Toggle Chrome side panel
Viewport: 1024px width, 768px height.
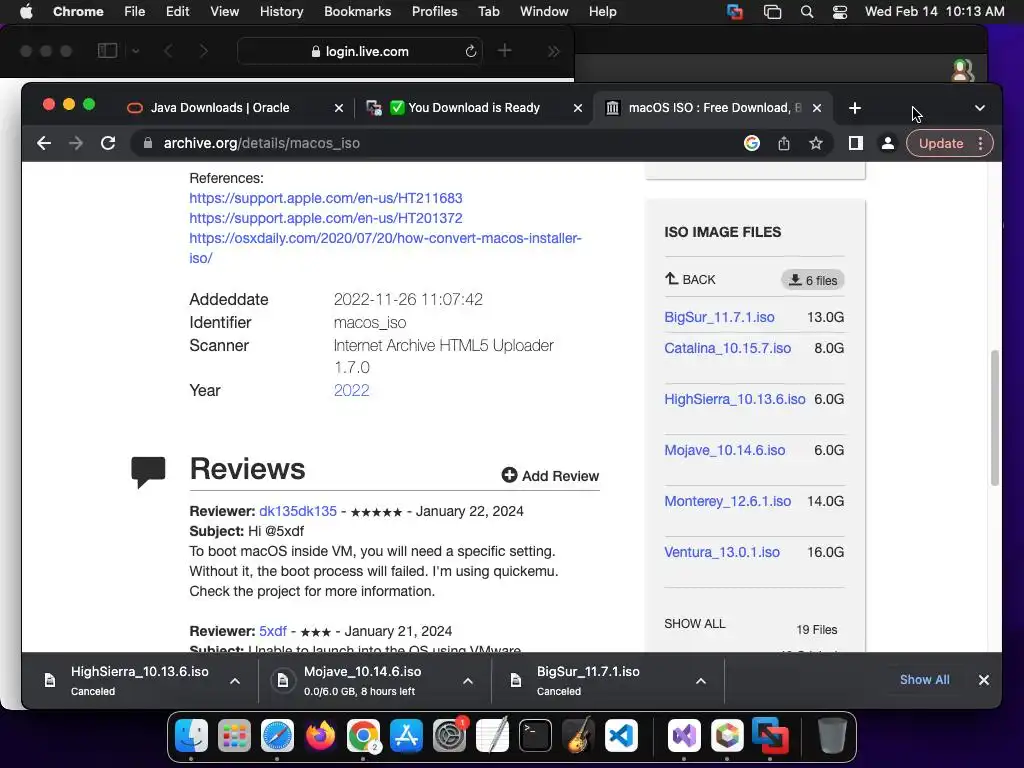tap(856, 143)
